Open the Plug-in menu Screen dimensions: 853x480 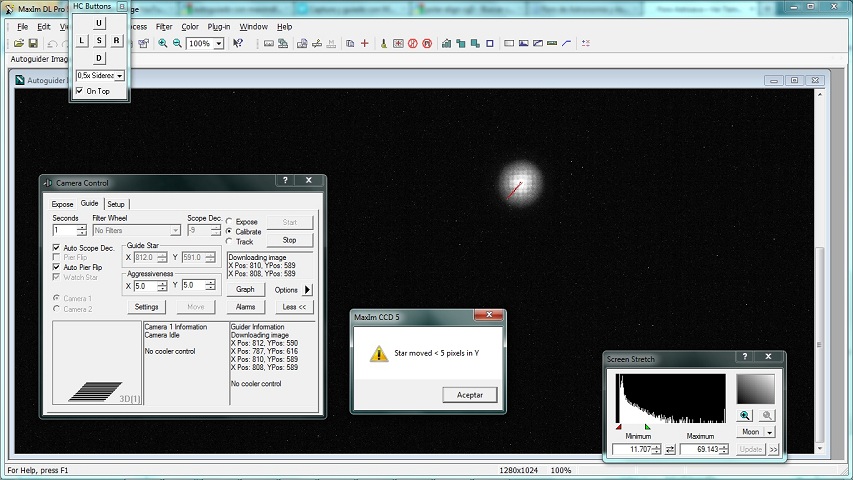pyautogui.click(x=219, y=27)
